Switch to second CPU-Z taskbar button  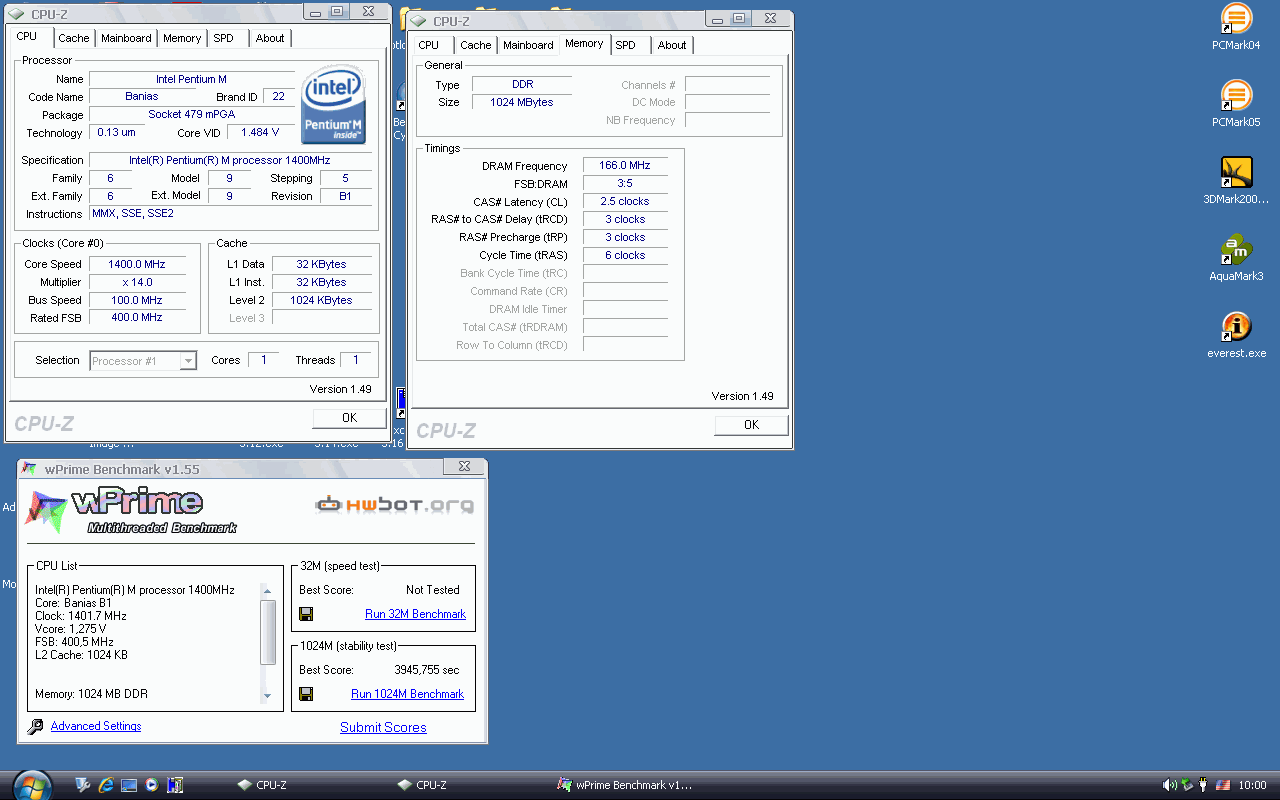pyautogui.click(x=422, y=785)
